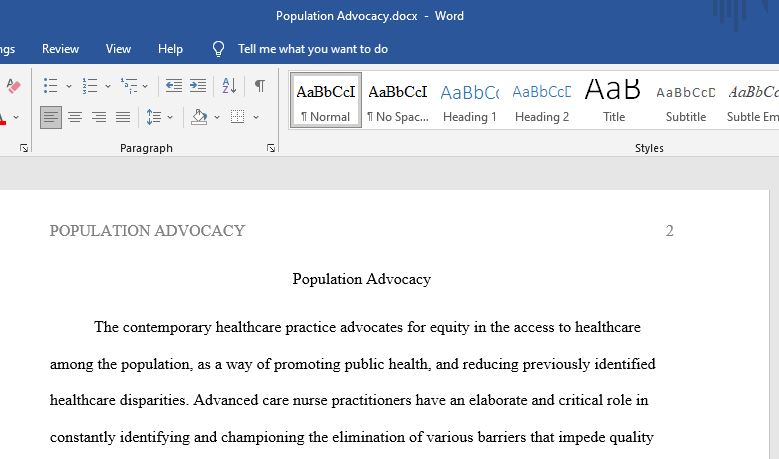Open the Font dialog launcher
Viewport: 779px width, 459px height.
click(x=23, y=148)
